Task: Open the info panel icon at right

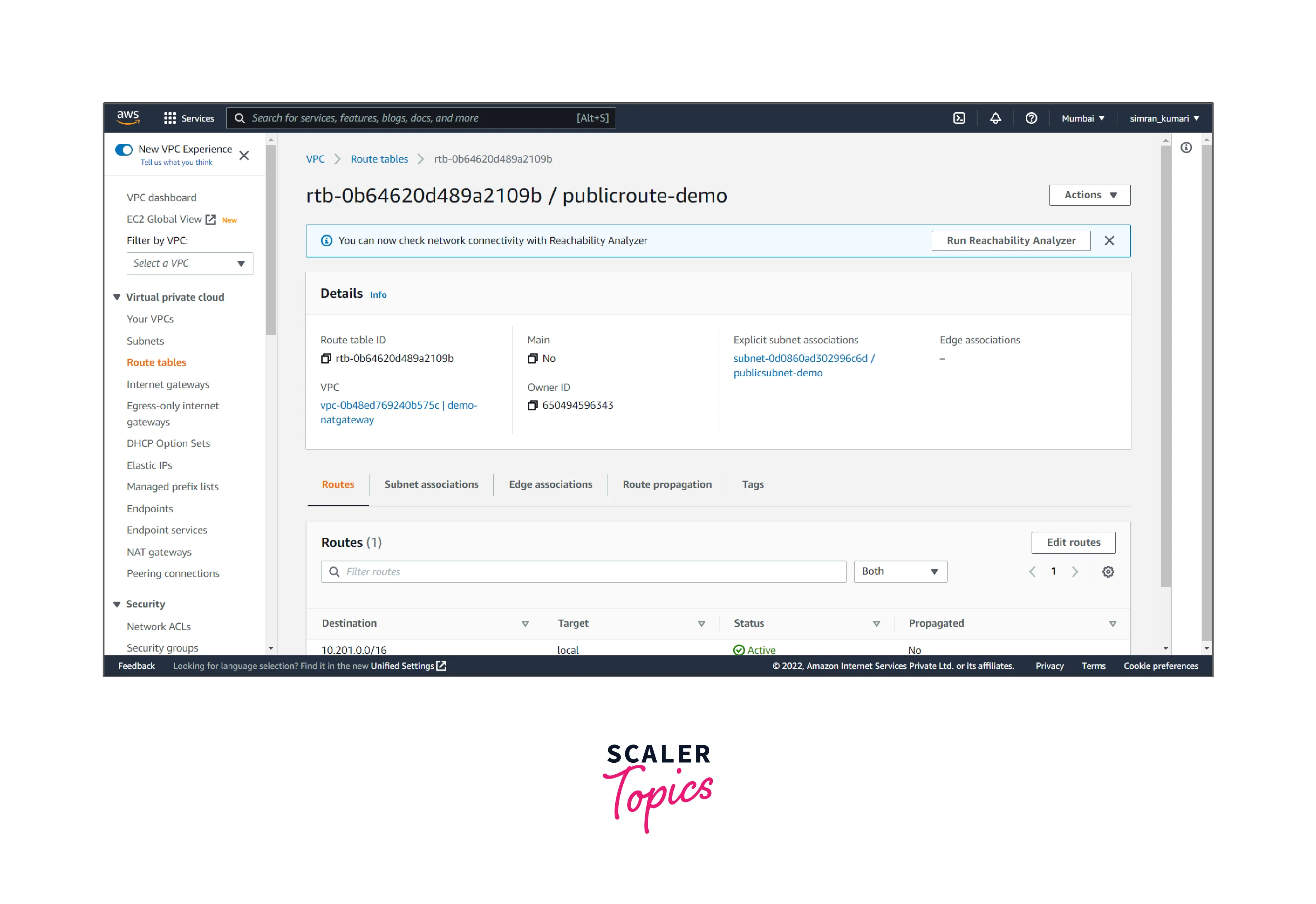Action: pyautogui.click(x=1186, y=148)
